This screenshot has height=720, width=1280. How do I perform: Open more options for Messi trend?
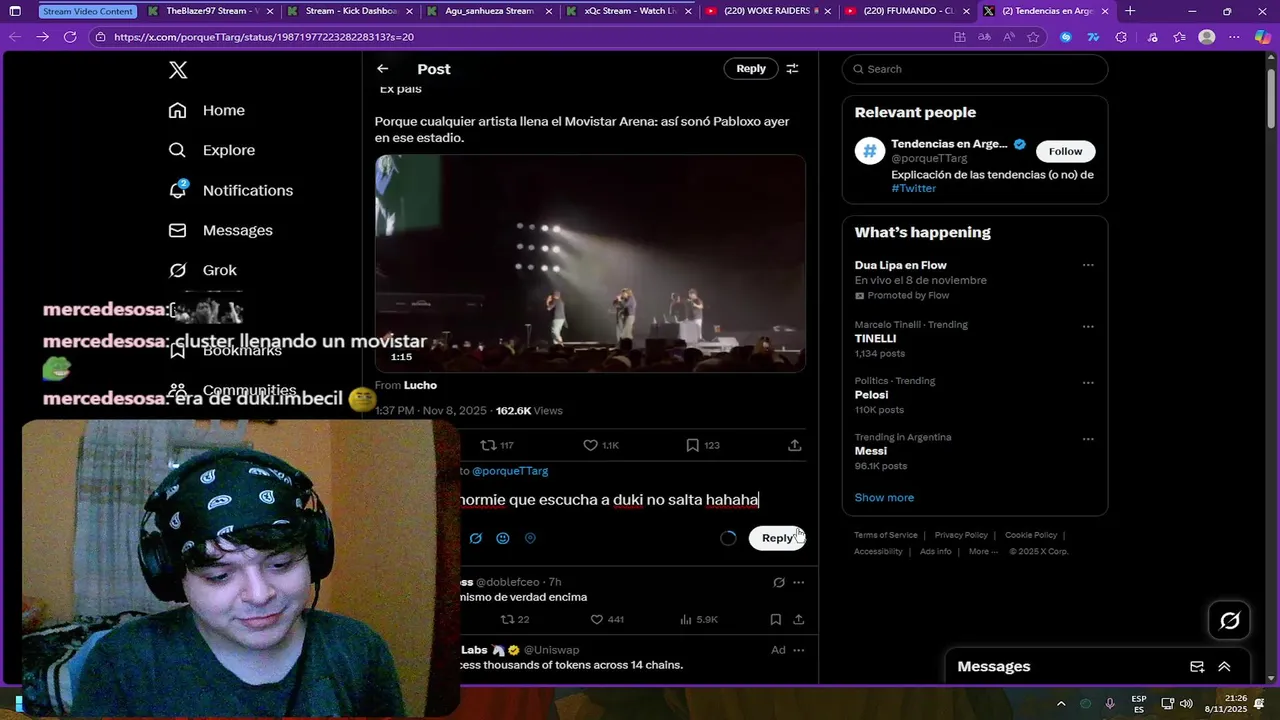1088,438
